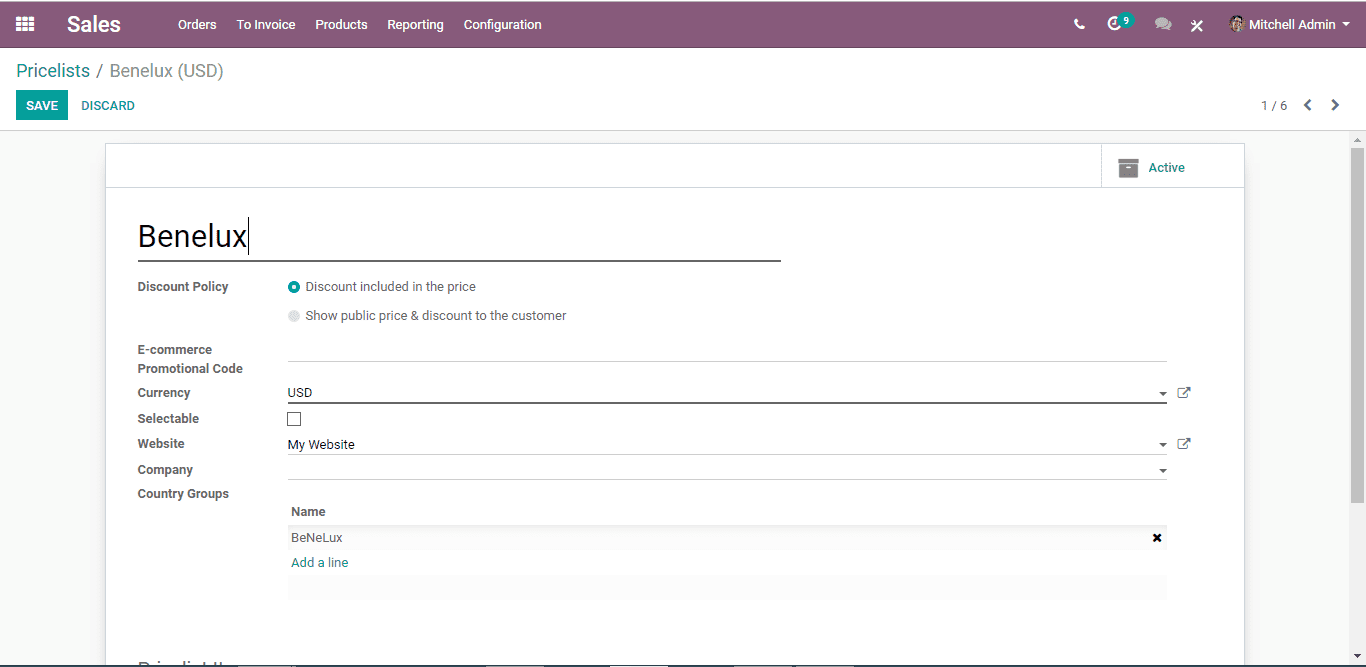Open the Orders menu
This screenshot has width=1366, height=667.
[197, 24]
